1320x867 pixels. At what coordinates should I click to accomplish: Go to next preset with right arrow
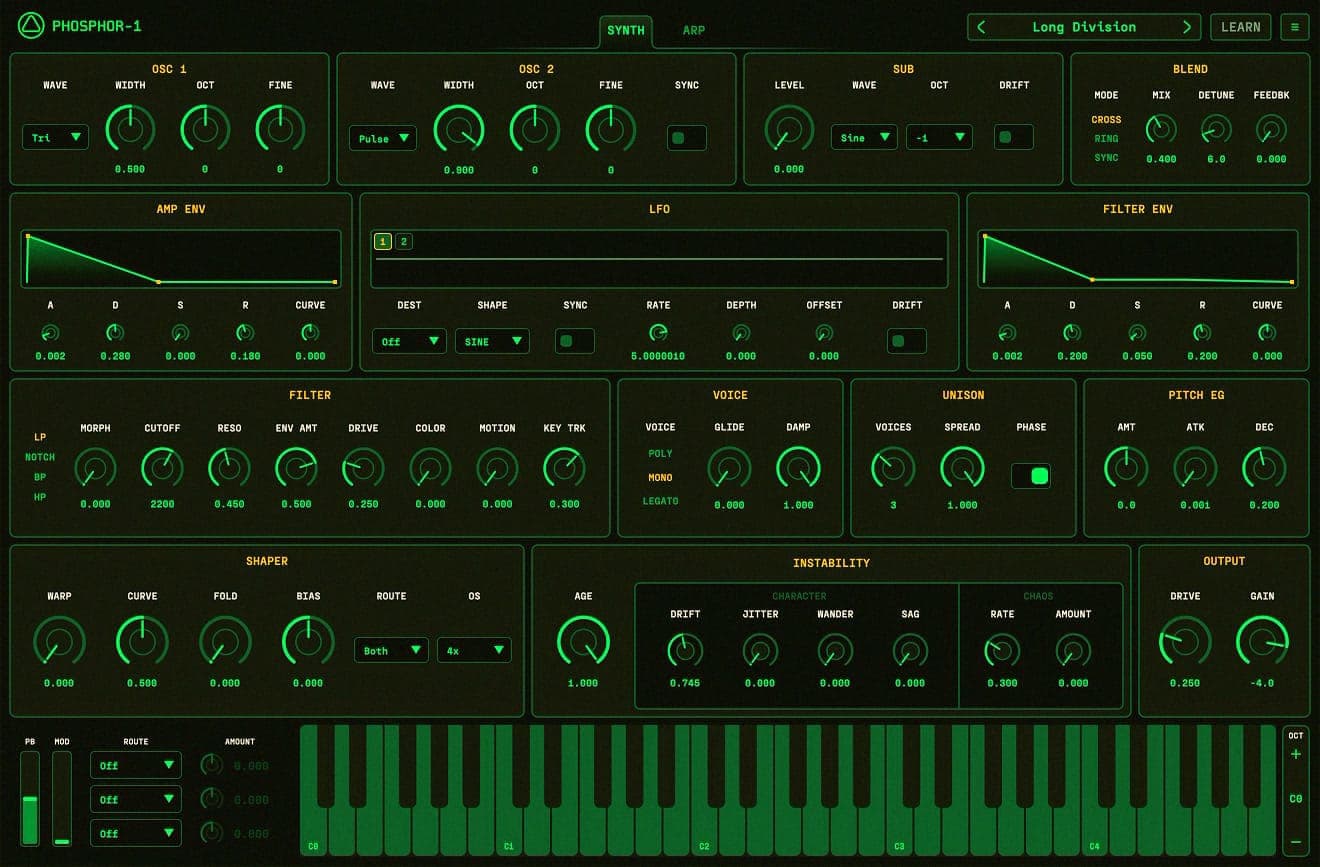pos(1187,27)
